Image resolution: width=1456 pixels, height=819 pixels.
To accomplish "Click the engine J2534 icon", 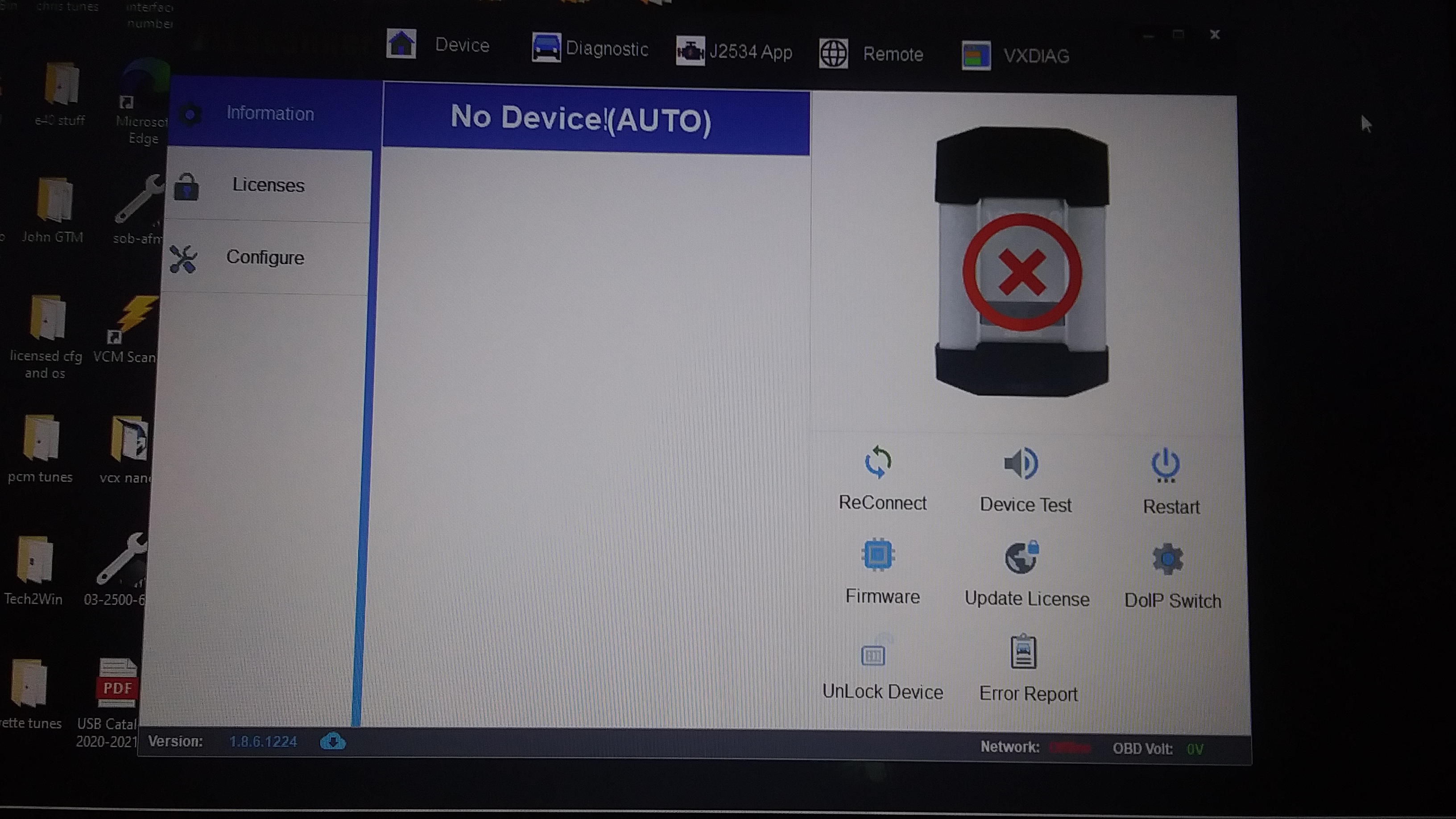I will click(690, 51).
